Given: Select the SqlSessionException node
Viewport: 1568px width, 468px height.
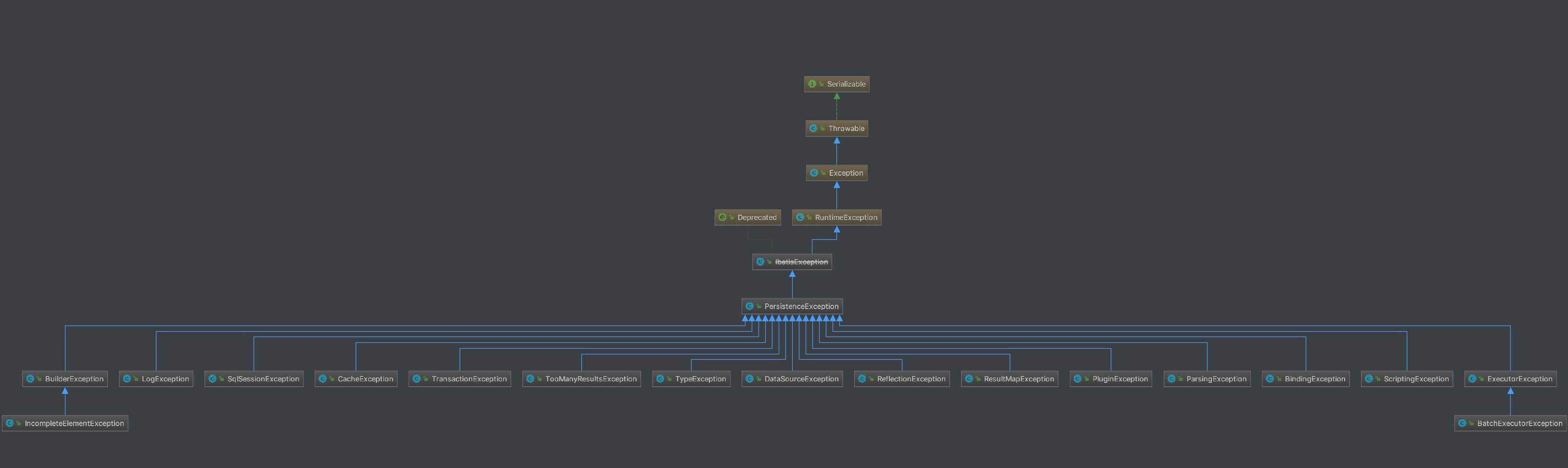Looking at the screenshot, I should click(254, 378).
